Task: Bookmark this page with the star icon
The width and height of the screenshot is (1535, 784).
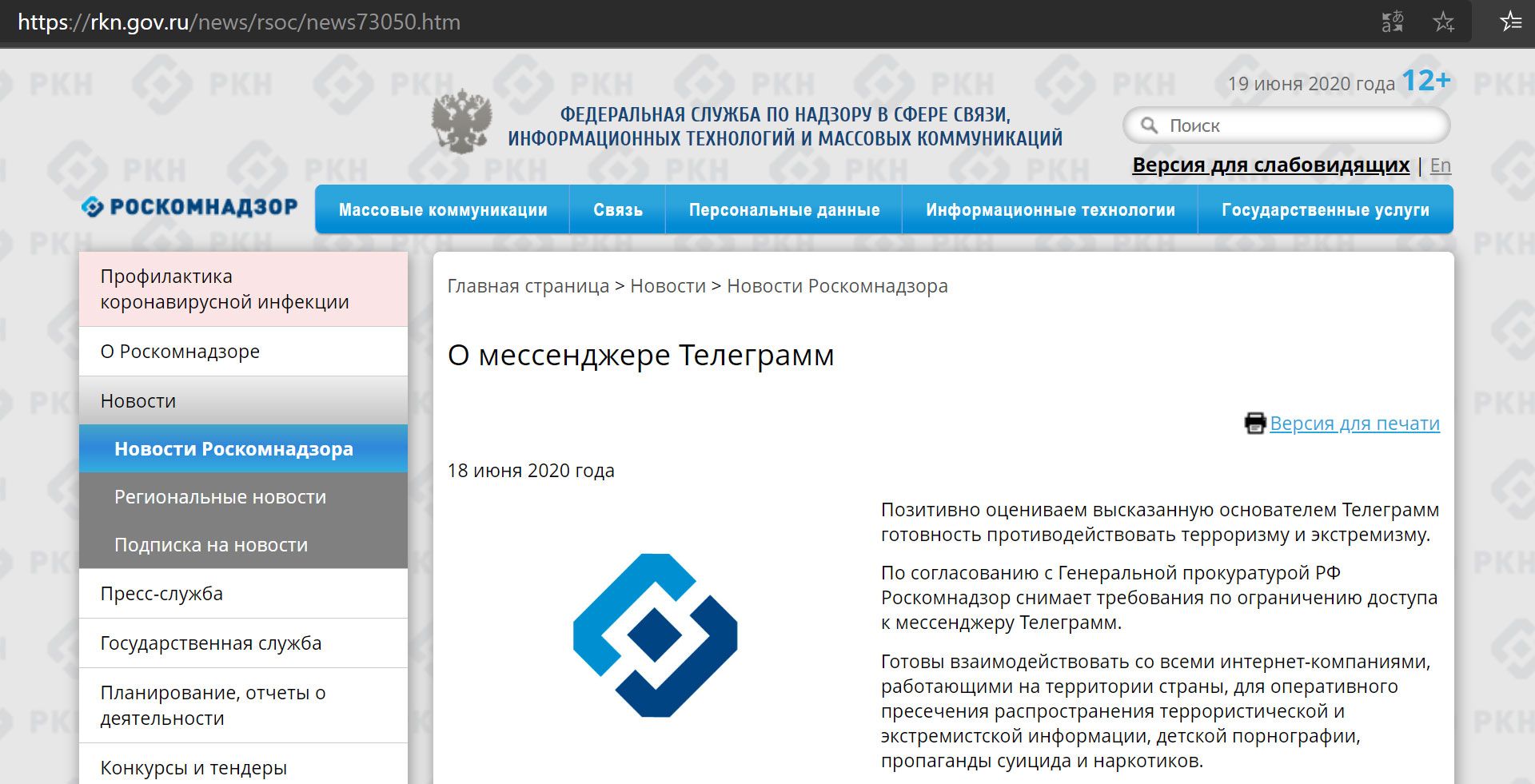Action: [1444, 22]
